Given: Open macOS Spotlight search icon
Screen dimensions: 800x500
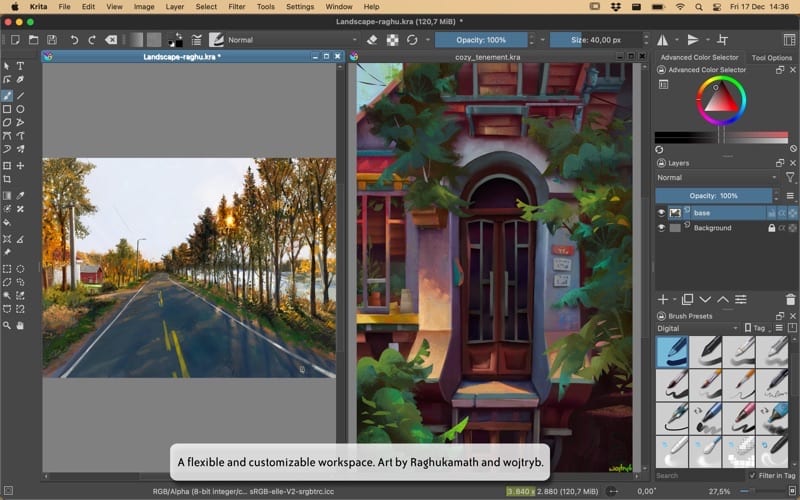Looking at the screenshot, I should tap(698, 7).
